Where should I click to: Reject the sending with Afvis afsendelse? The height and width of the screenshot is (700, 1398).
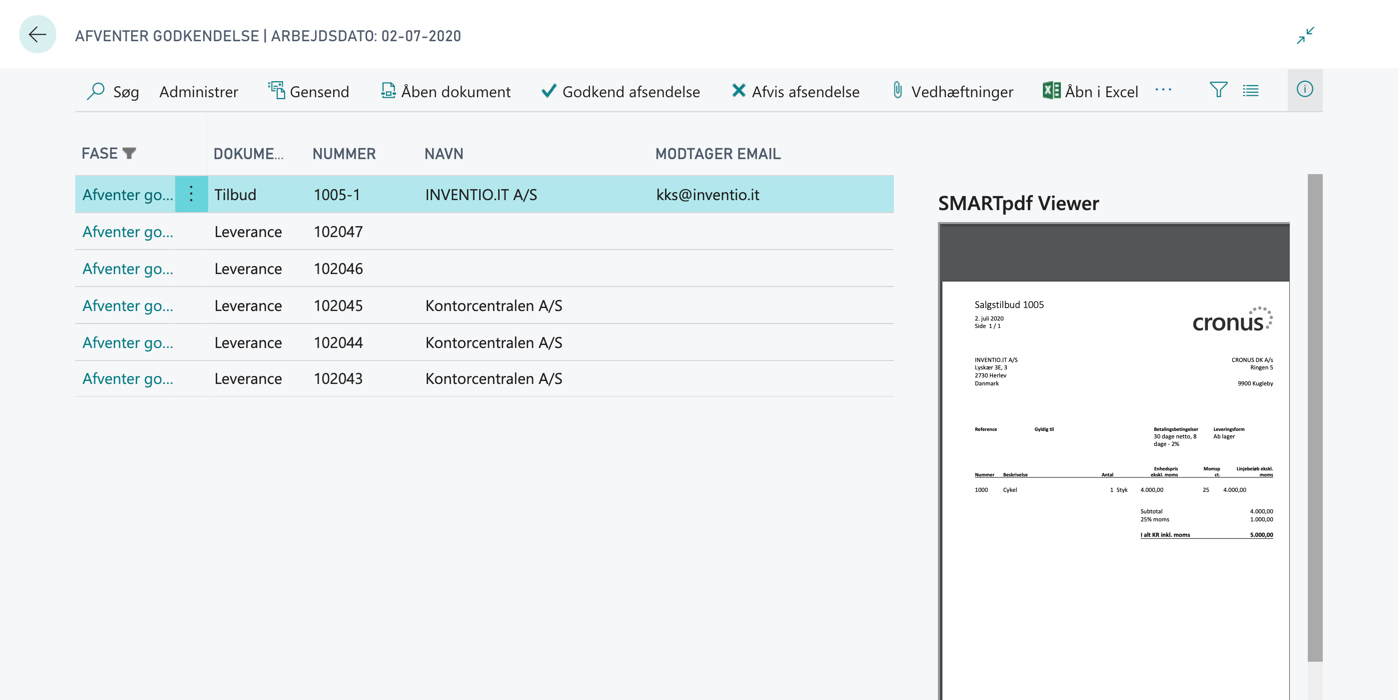[x=795, y=91]
